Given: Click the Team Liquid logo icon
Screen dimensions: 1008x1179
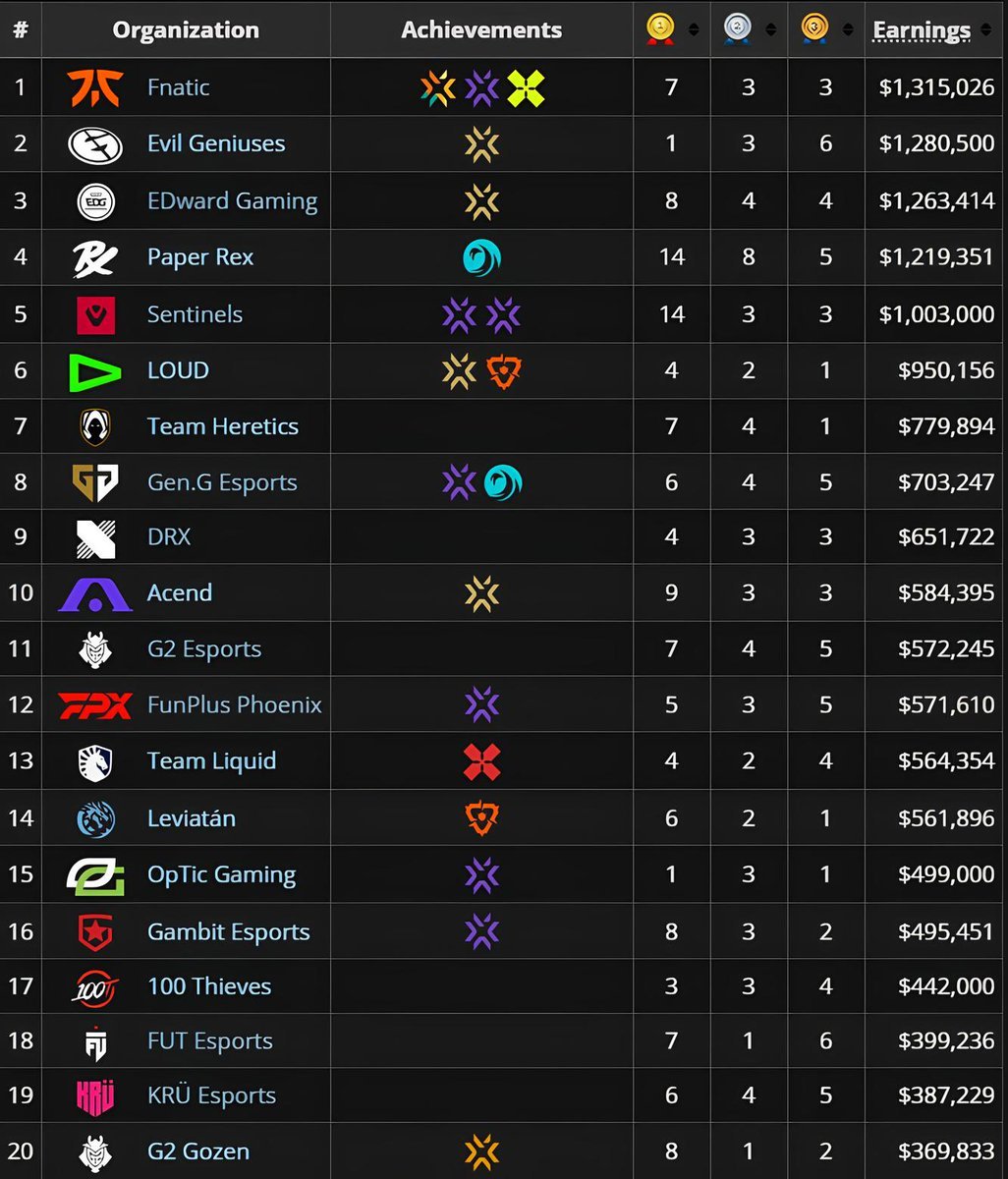Looking at the screenshot, I should click(x=95, y=762).
